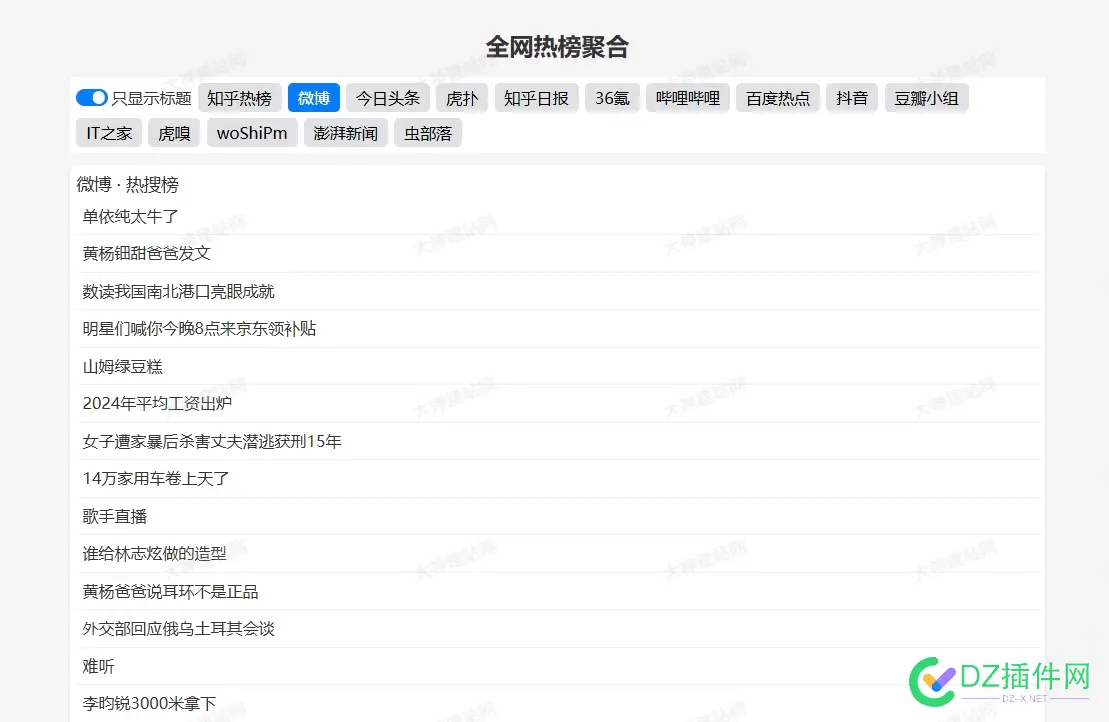This screenshot has width=1109, height=722.
Task: Switch to the 虎扑 tab
Action: (x=463, y=98)
